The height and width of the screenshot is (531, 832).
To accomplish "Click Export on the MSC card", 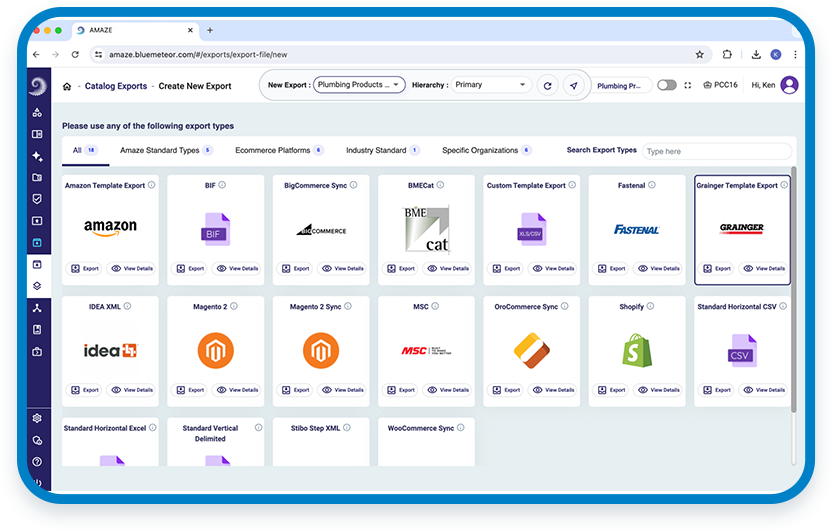I will click(x=401, y=390).
